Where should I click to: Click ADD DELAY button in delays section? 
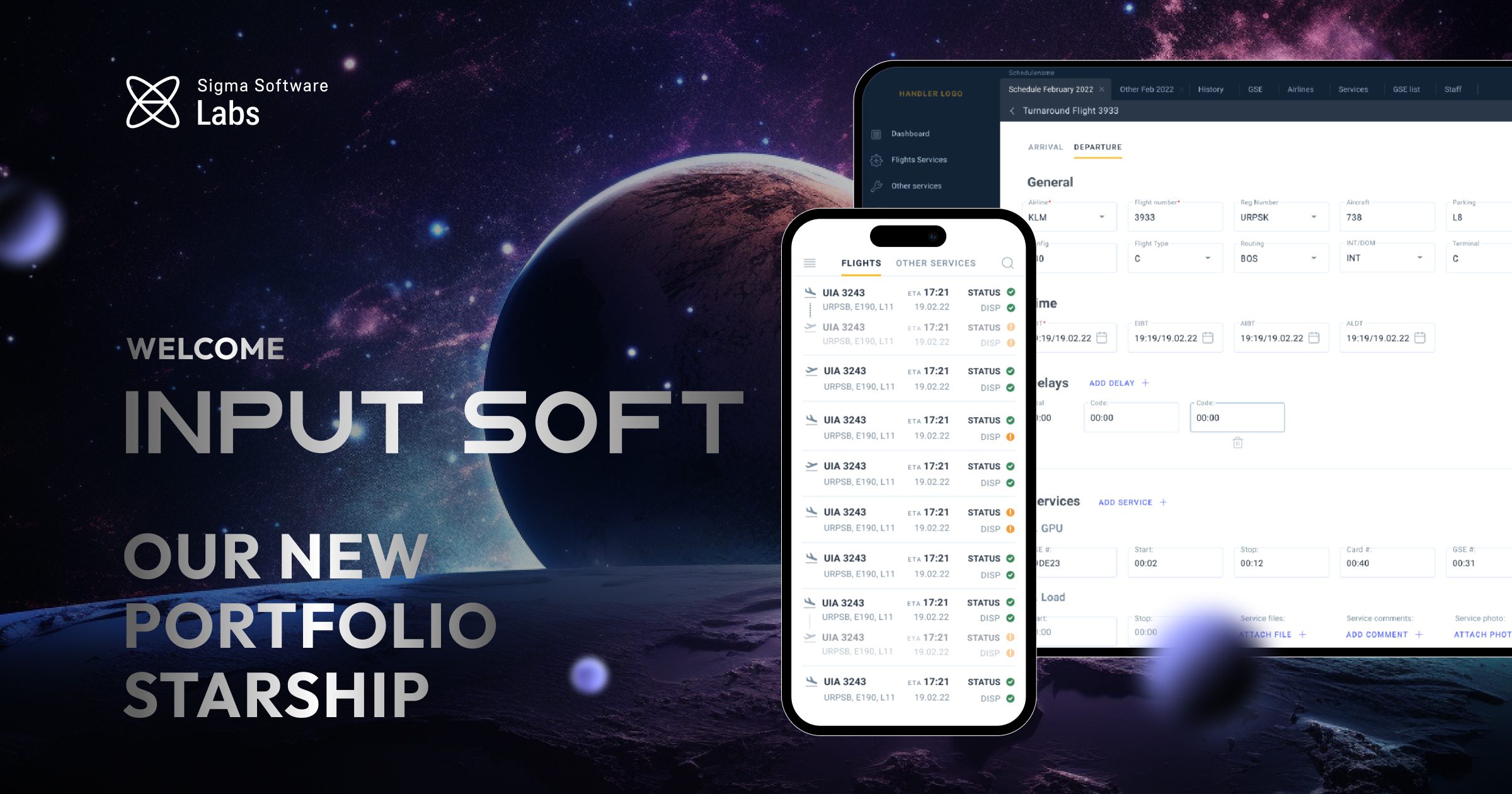point(1116,384)
